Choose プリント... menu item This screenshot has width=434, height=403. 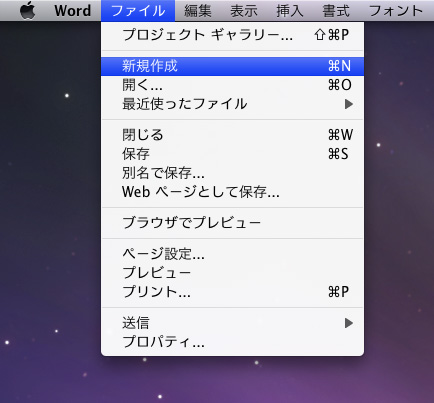click(x=232, y=292)
